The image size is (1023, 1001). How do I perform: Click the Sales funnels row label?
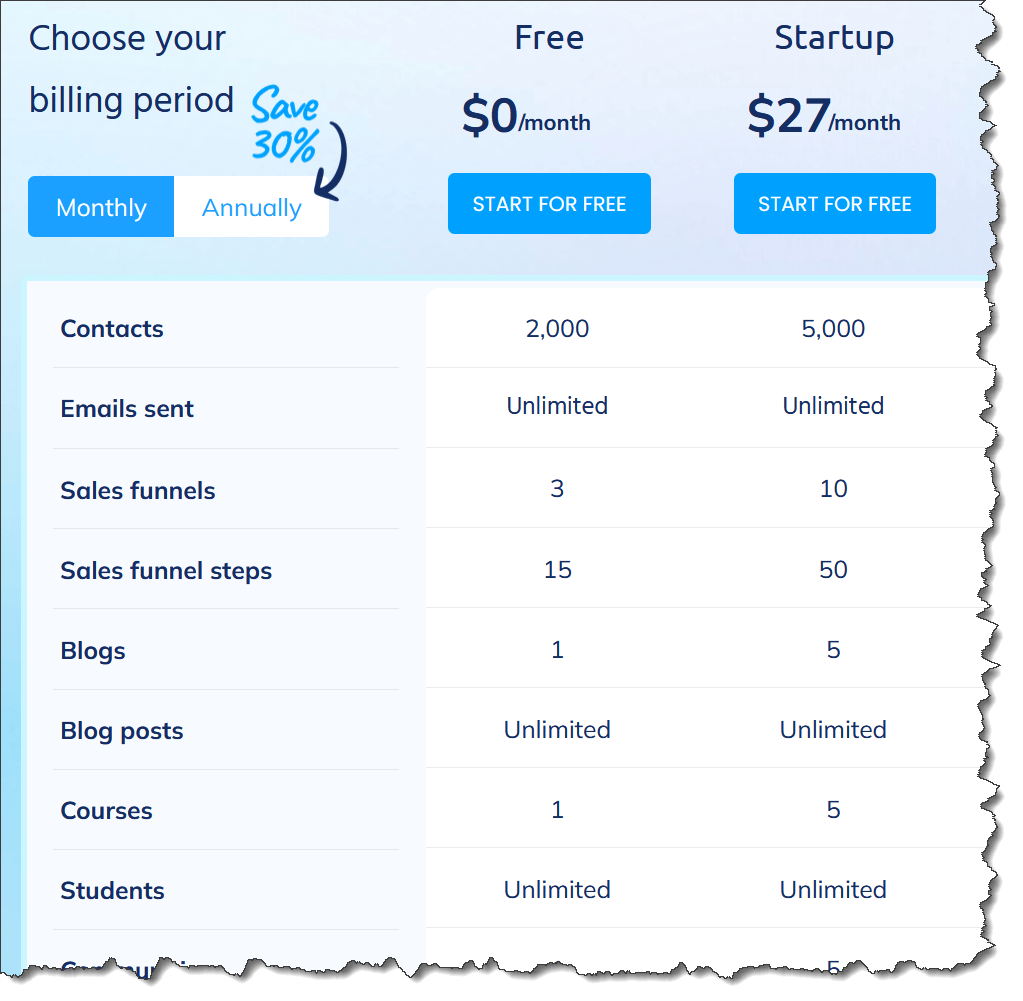[x=138, y=491]
